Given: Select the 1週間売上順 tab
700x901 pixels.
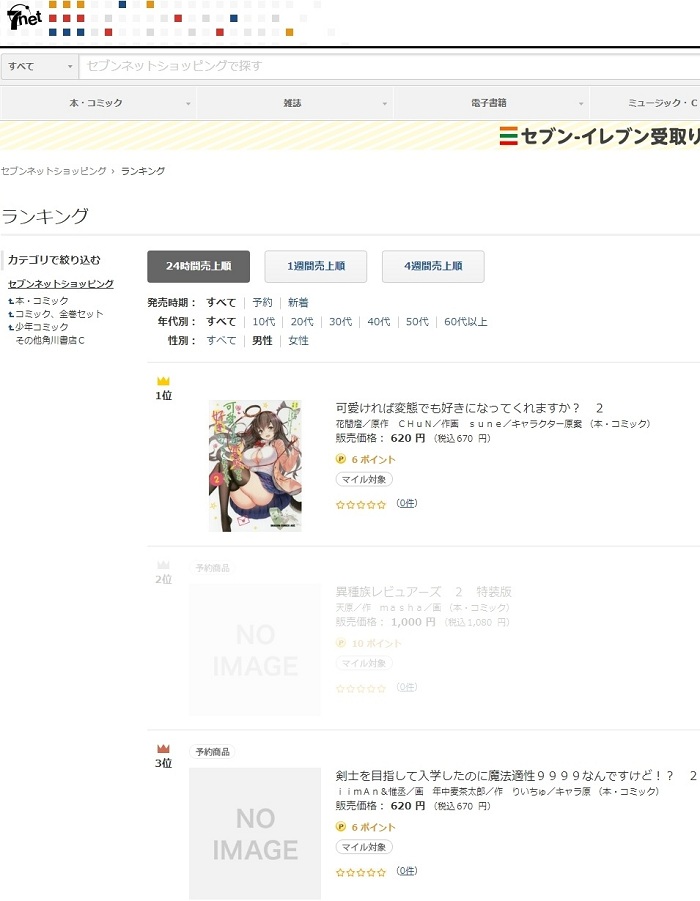Looking at the screenshot, I should [x=316, y=266].
